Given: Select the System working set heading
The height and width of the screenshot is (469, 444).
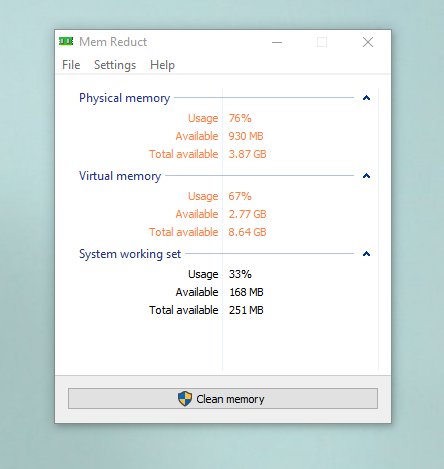Looking at the screenshot, I should click(x=130, y=254).
